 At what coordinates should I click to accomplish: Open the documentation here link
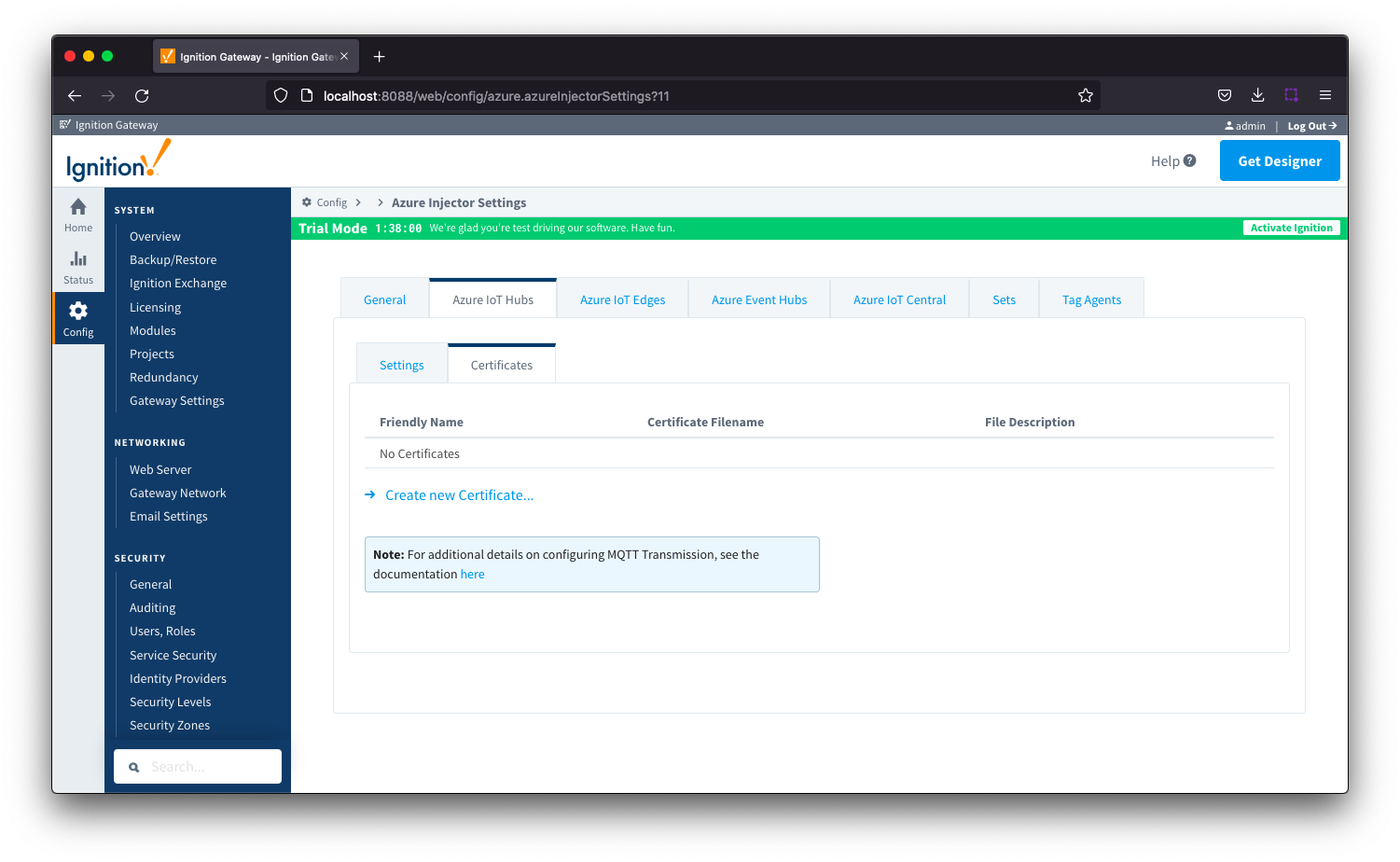click(472, 575)
